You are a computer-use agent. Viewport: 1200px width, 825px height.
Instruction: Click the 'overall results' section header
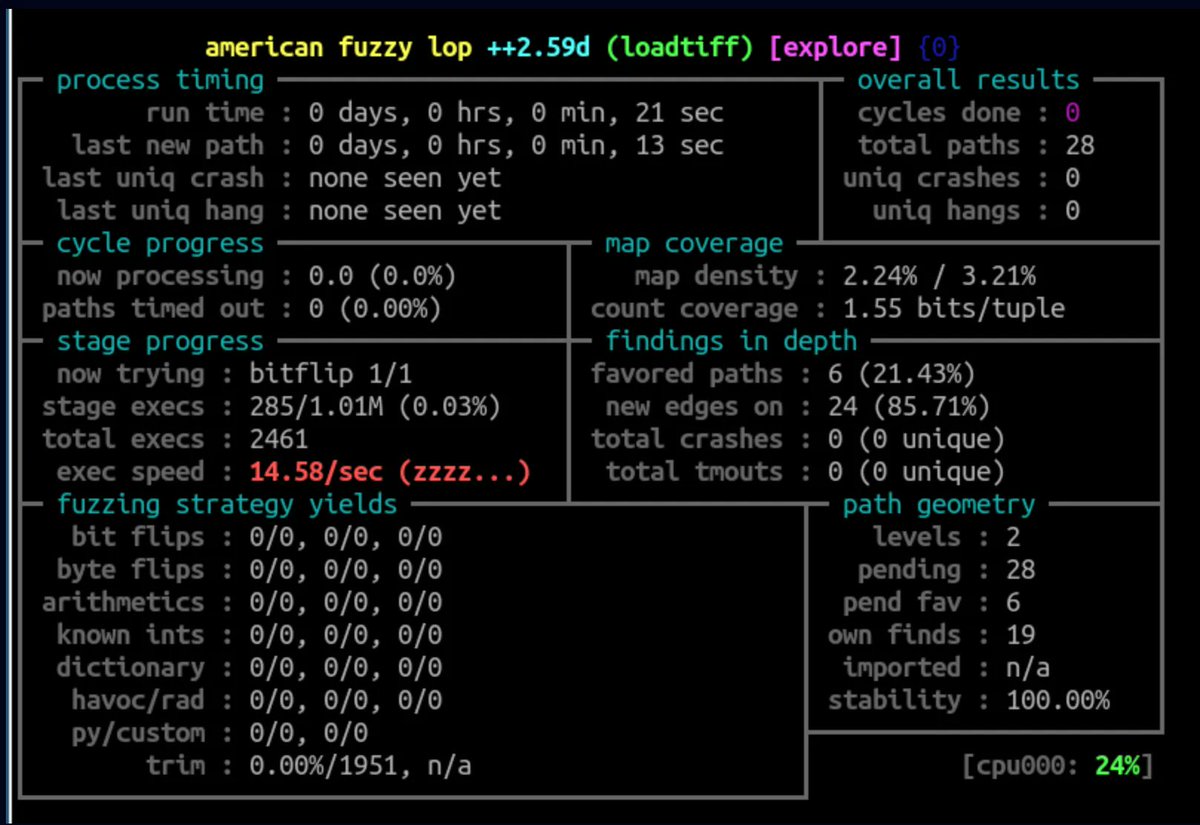pyautogui.click(x=969, y=80)
